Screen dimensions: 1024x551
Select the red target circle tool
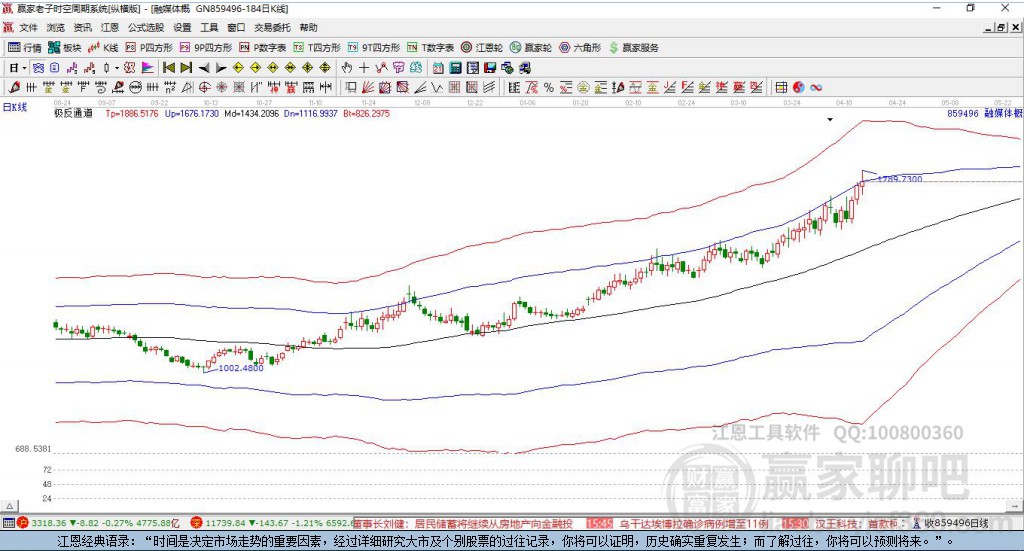point(204,87)
